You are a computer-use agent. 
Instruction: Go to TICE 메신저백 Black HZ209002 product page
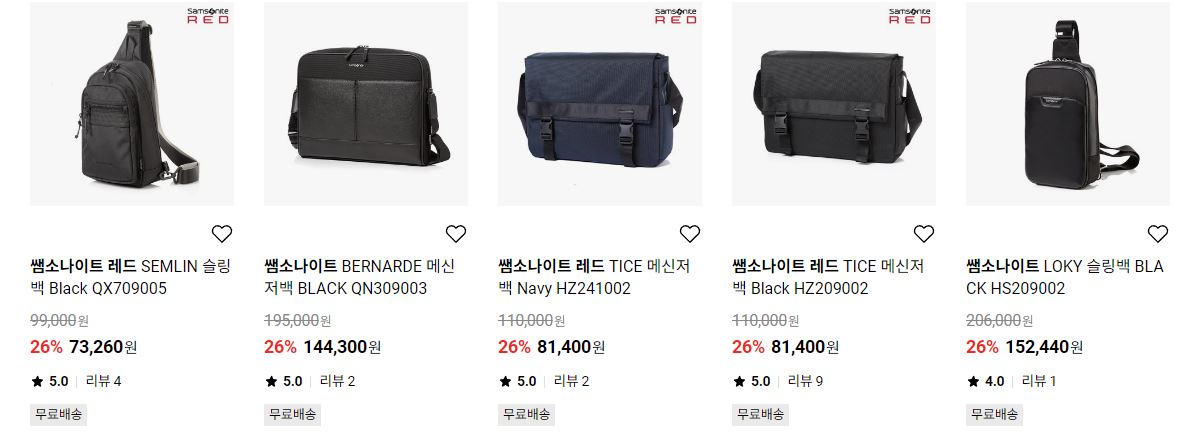pyautogui.click(x=828, y=277)
